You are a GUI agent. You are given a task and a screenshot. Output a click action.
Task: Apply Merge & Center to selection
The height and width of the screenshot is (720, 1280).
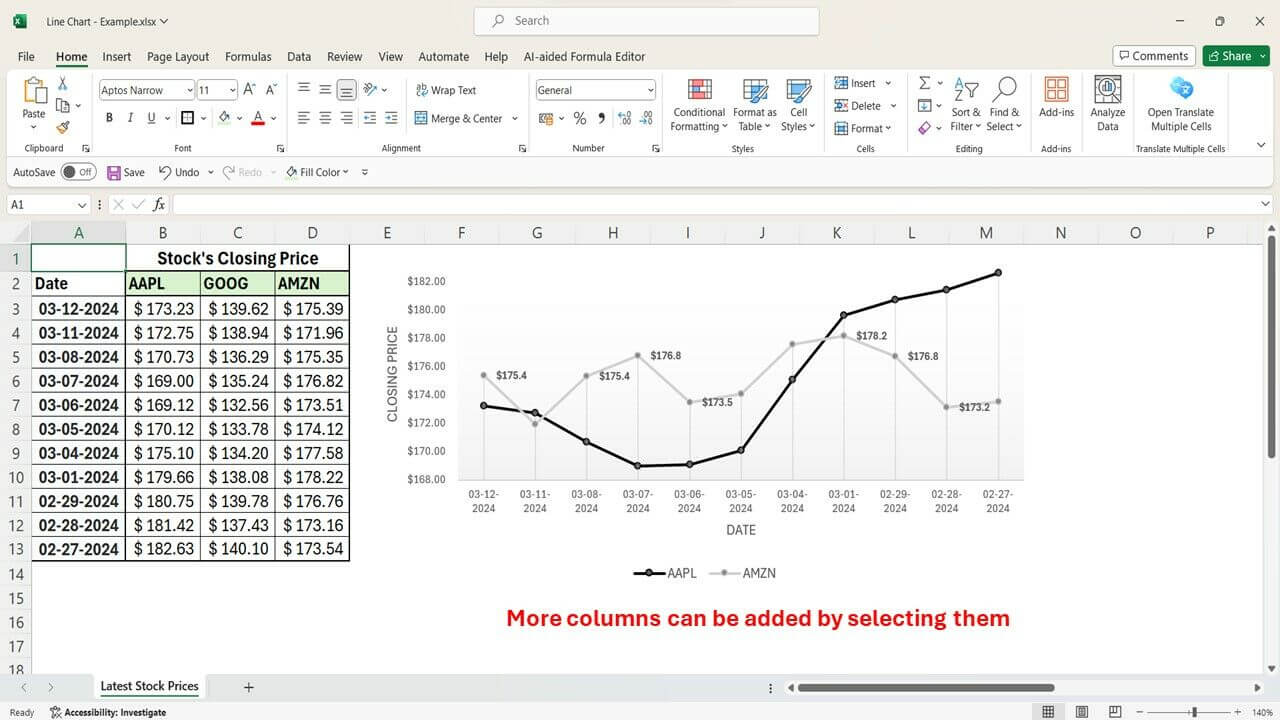(x=460, y=118)
